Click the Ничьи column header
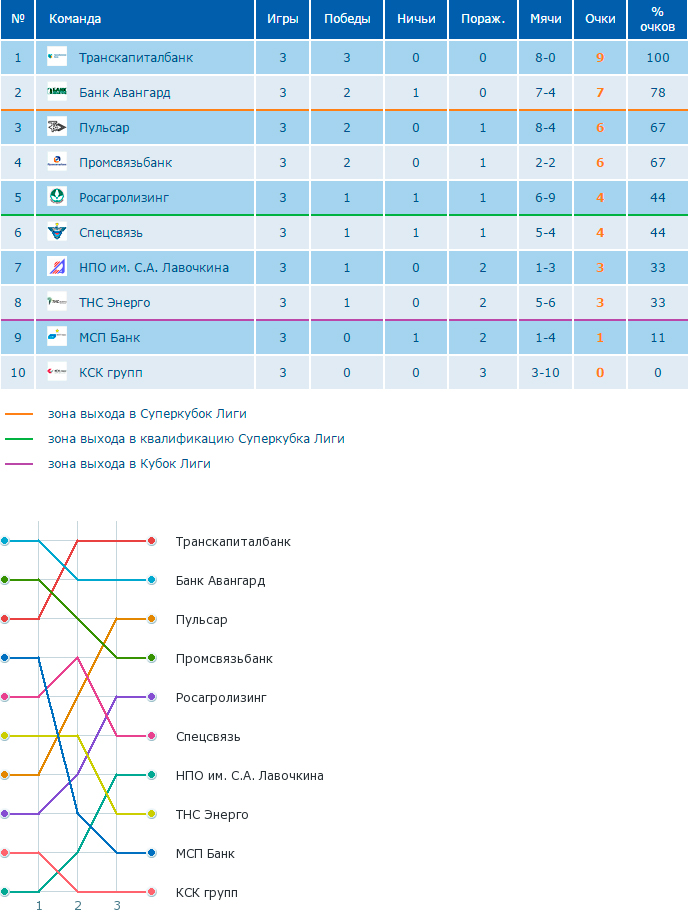Screen dimensions: 688x914 (416, 19)
